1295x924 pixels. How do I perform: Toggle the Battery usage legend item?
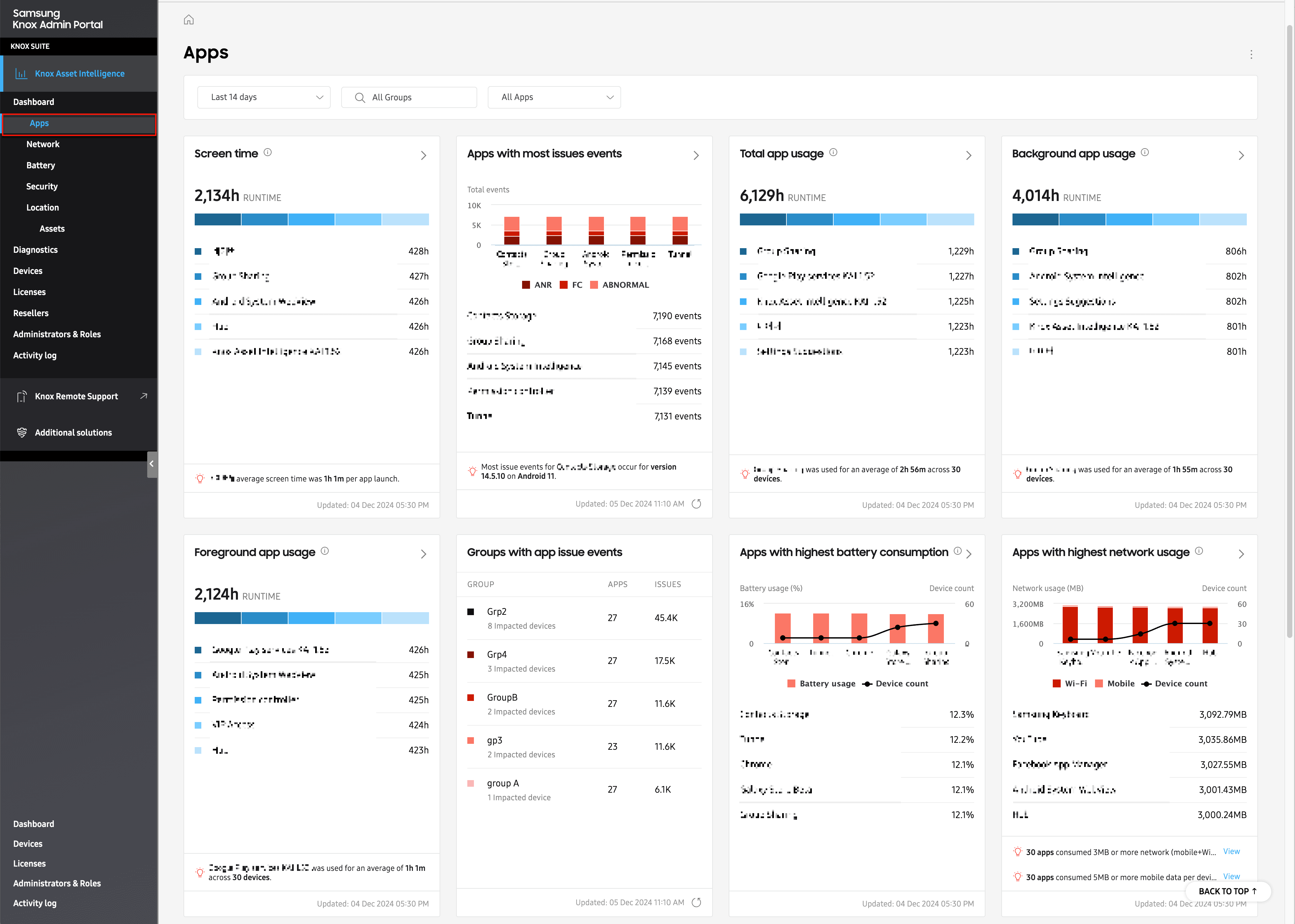pos(821,684)
